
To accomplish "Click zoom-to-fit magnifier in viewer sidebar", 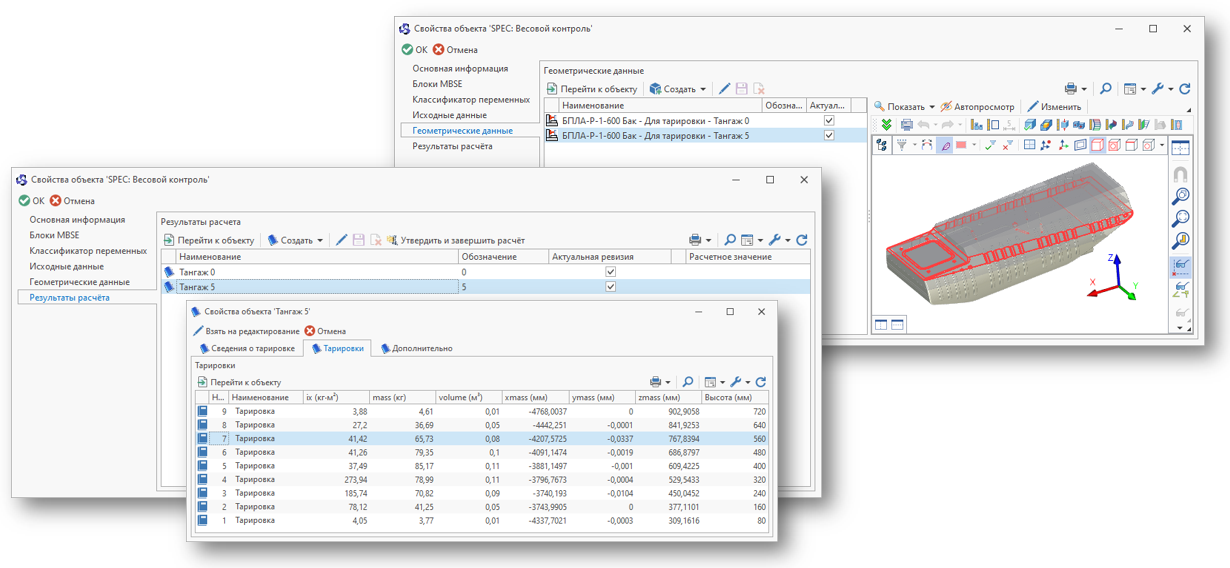I will coord(1181,219).
